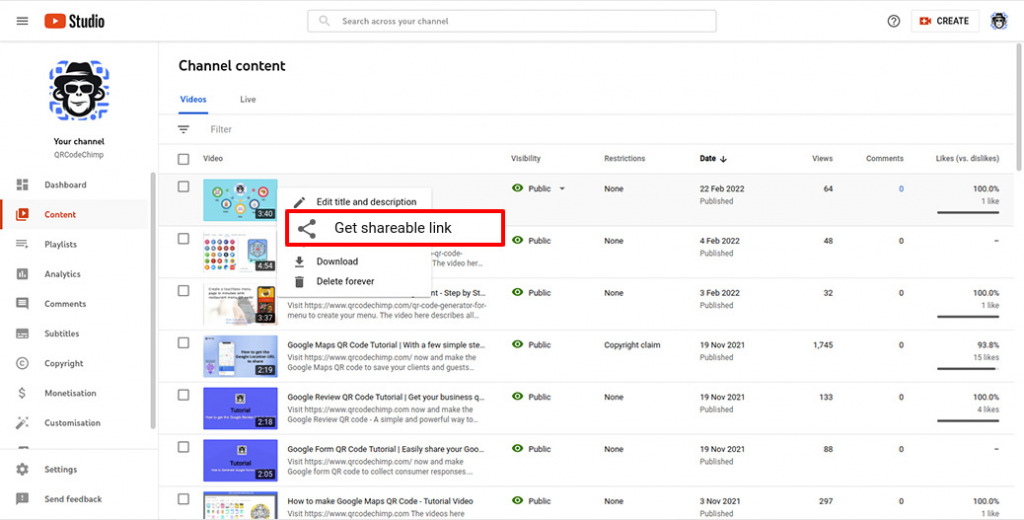Click the filter lines icon
Viewport: 1024px width, 520px height.
tap(184, 129)
